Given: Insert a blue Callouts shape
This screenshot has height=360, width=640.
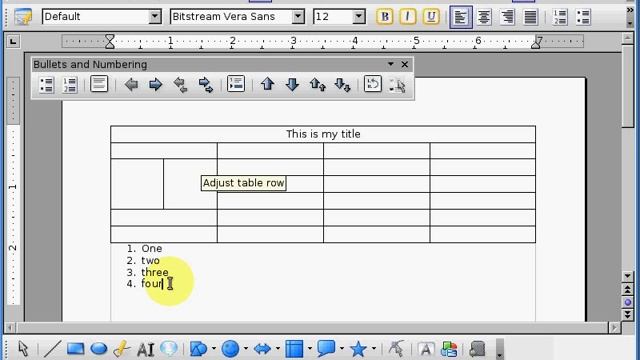Looking at the screenshot, I should point(326,349).
